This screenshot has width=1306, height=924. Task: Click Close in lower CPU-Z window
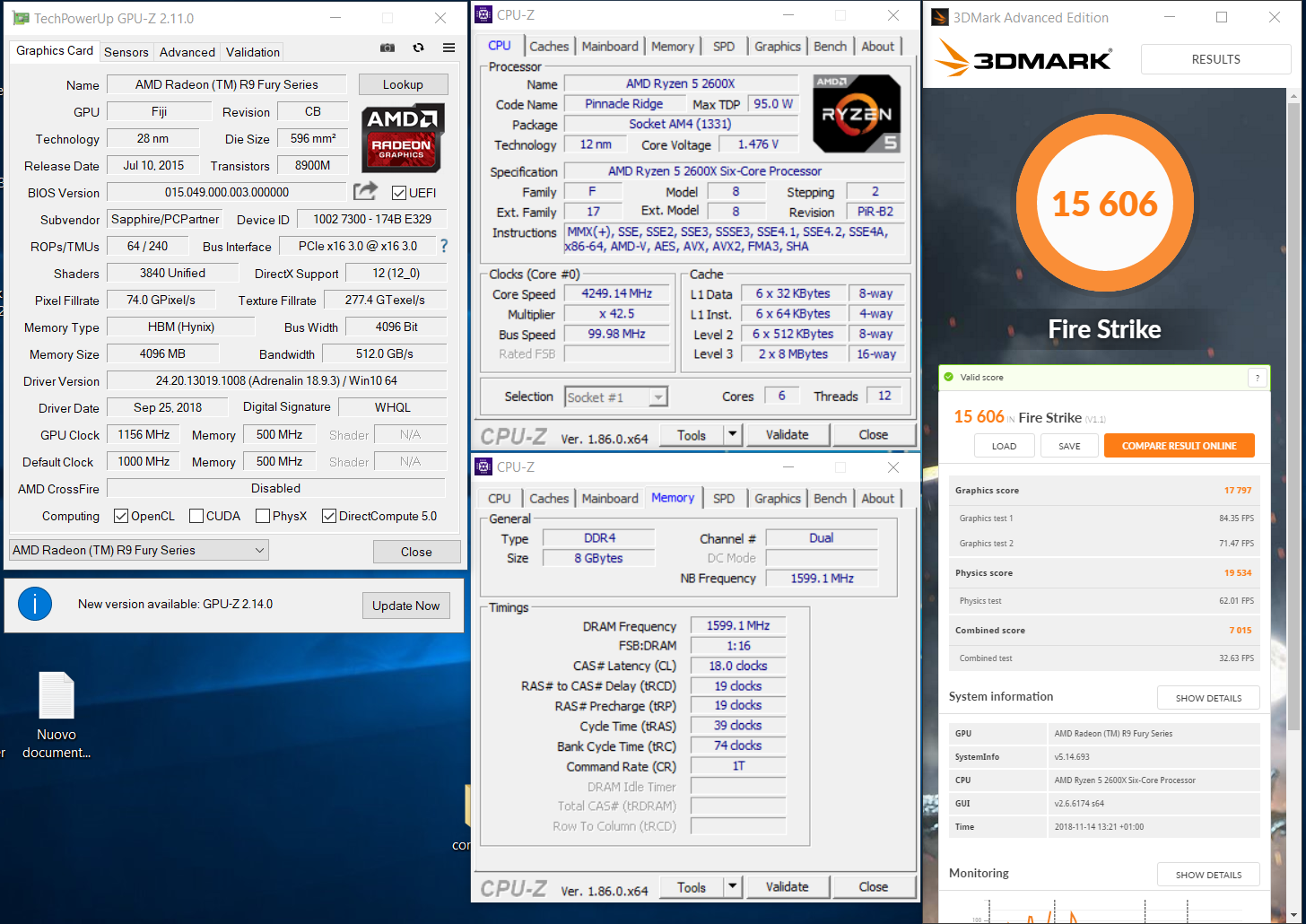coord(874,887)
